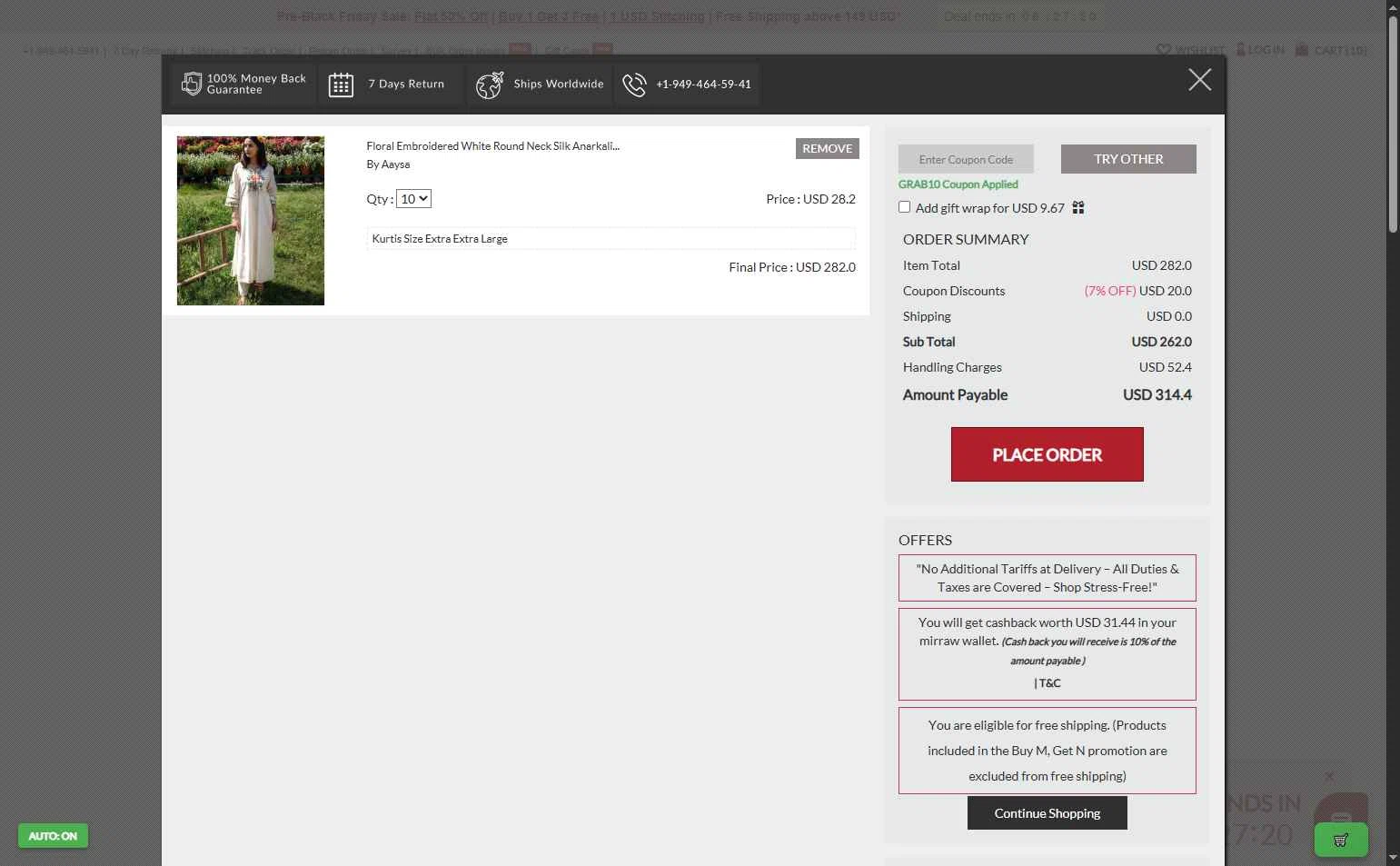Click the Final Price USD 282.0 text
Image resolution: width=1400 pixels, height=866 pixels.
tap(792, 267)
